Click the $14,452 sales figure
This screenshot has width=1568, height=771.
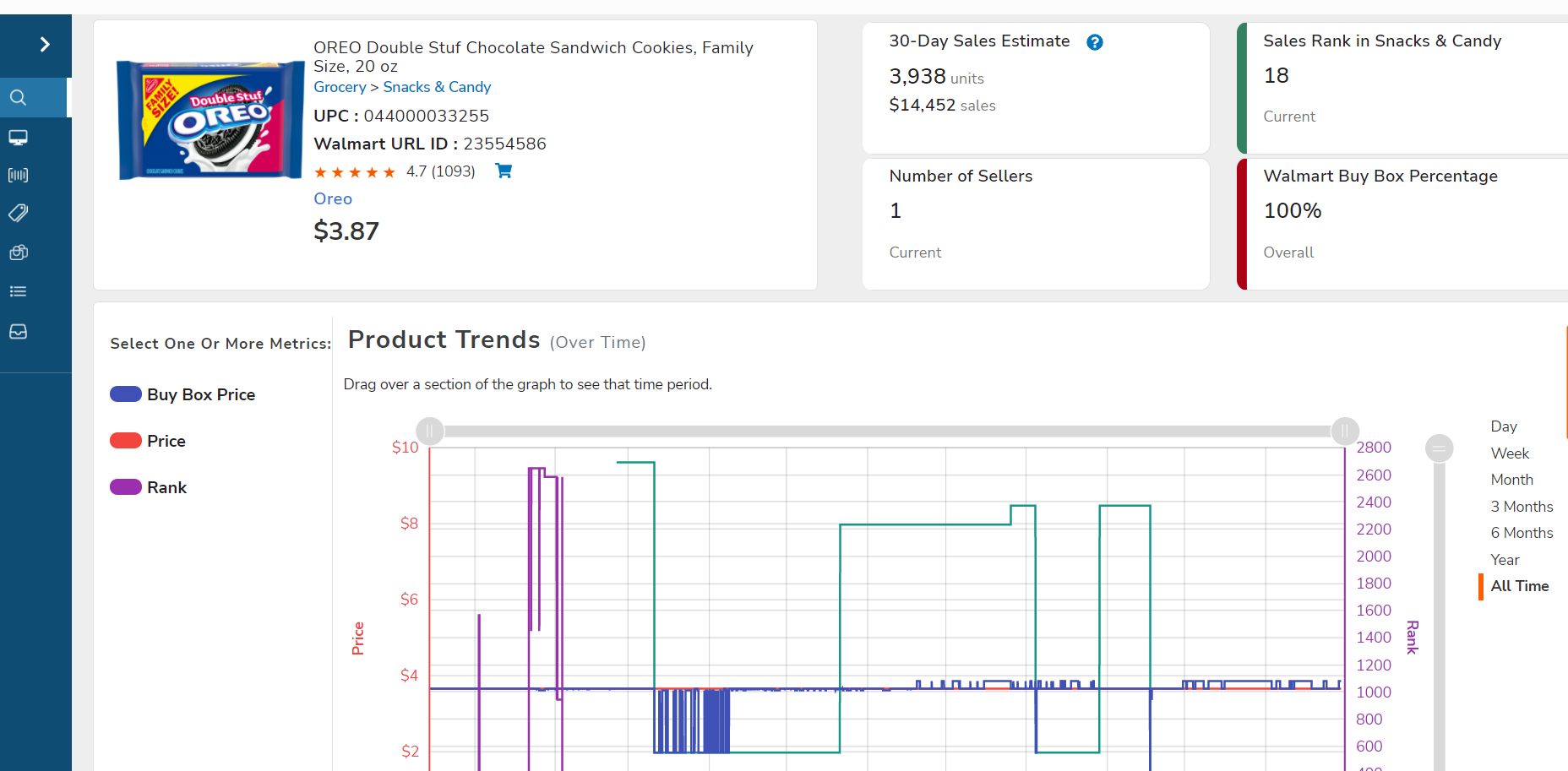(942, 105)
